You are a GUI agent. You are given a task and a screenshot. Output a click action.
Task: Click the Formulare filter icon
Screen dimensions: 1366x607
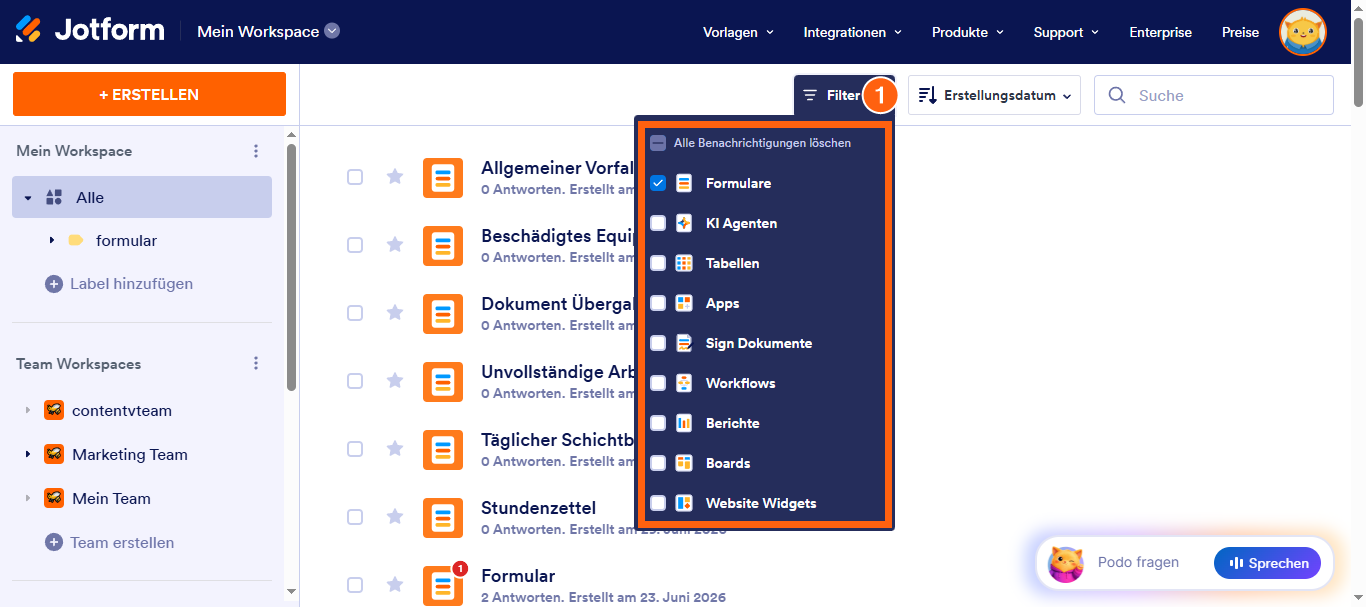[684, 183]
